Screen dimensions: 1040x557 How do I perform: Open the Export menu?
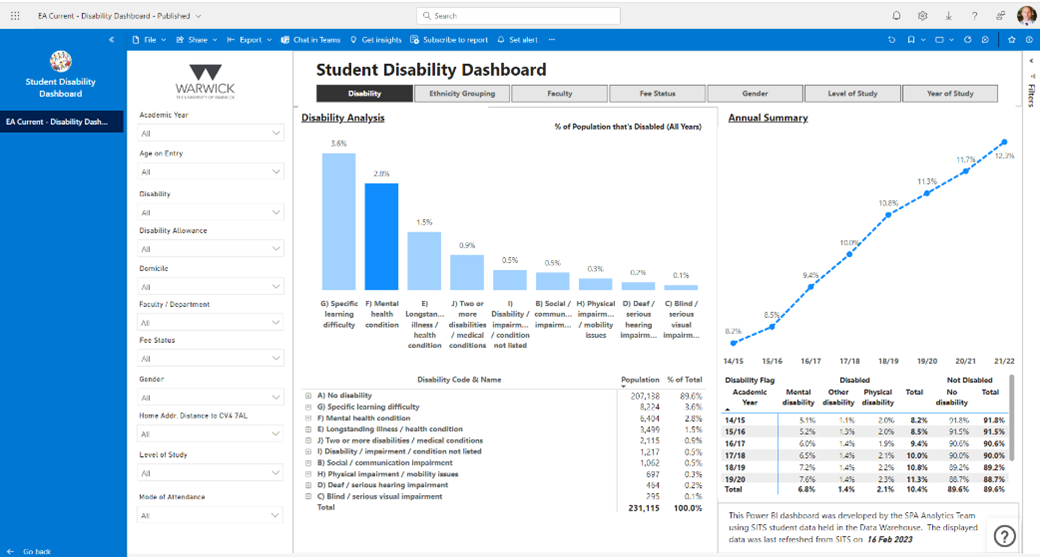245,40
